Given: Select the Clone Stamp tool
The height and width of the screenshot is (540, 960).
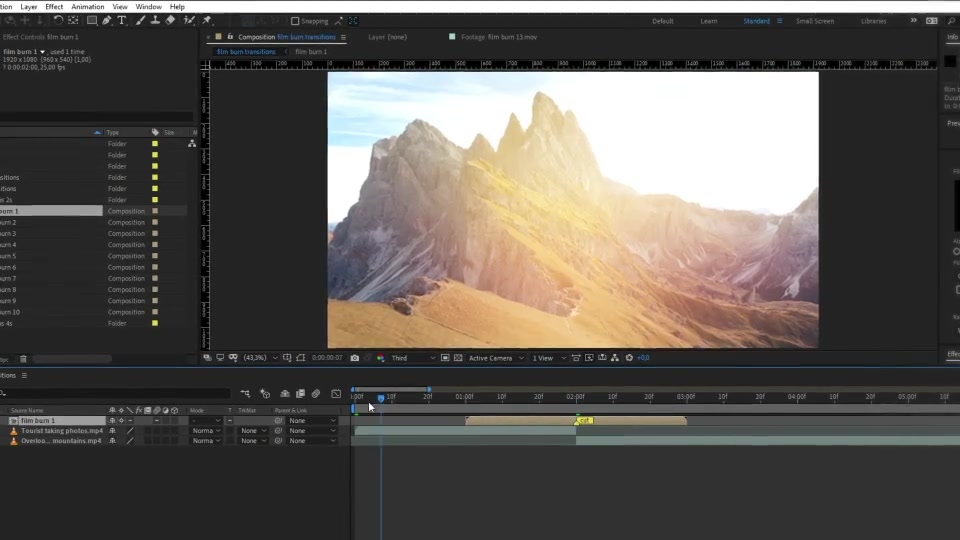Looking at the screenshot, I should coord(155,20).
